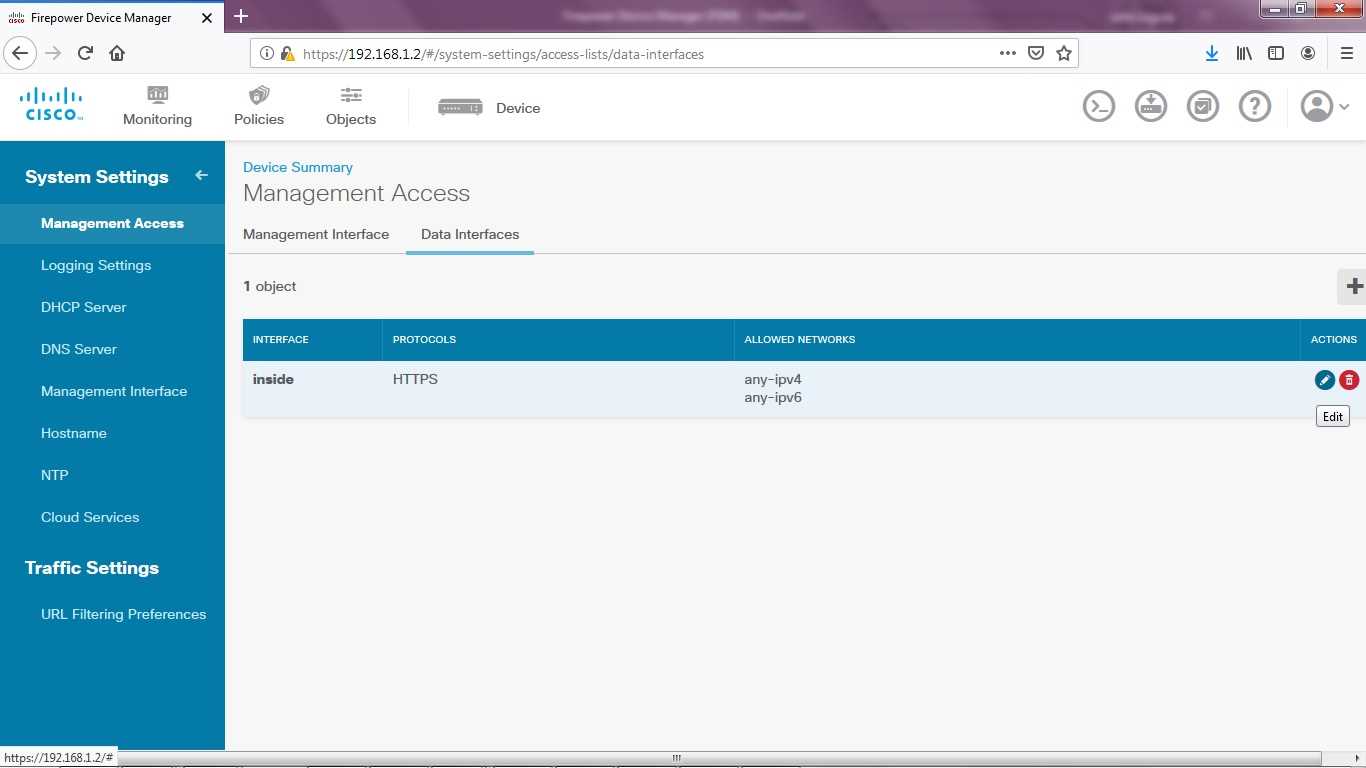
Task: Open the Monitoring section
Action: point(157,106)
